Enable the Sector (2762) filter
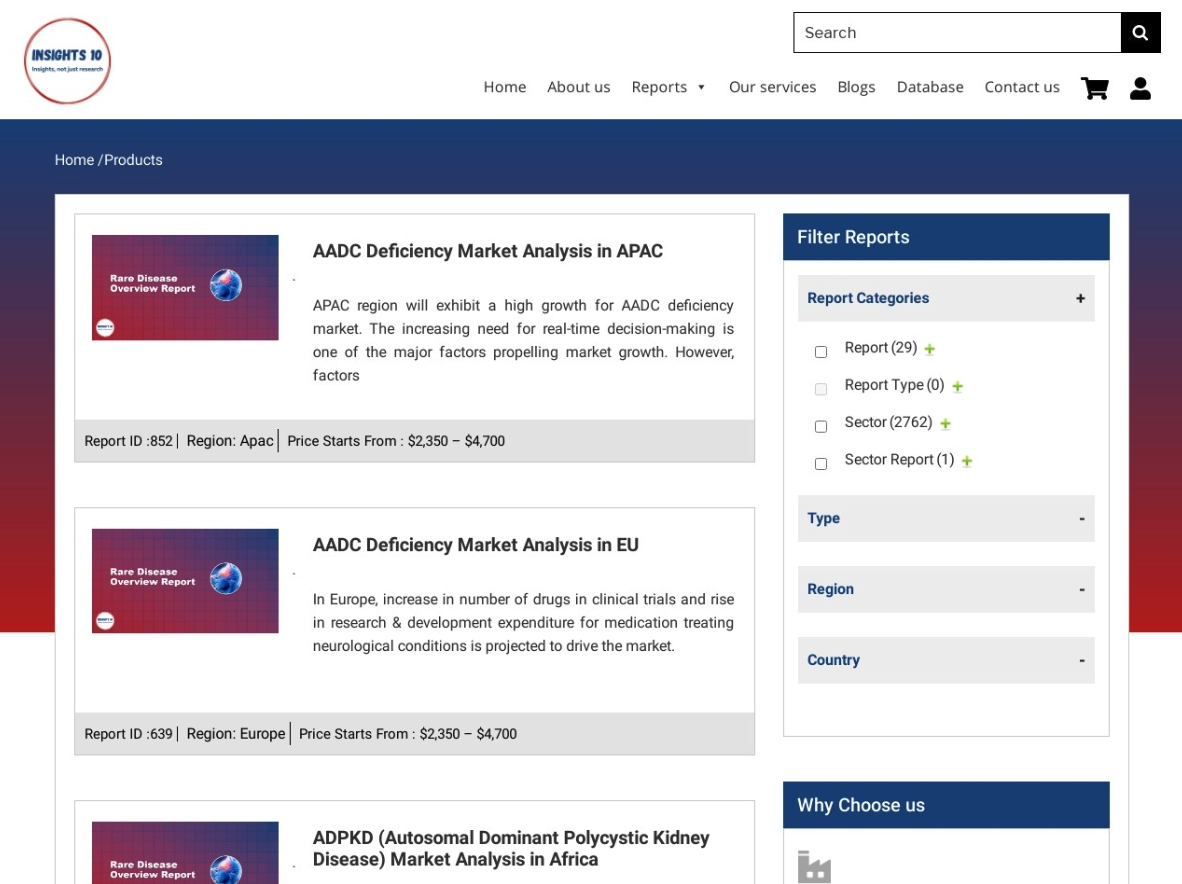Image resolution: width=1182 pixels, height=884 pixels. [x=821, y=426]
